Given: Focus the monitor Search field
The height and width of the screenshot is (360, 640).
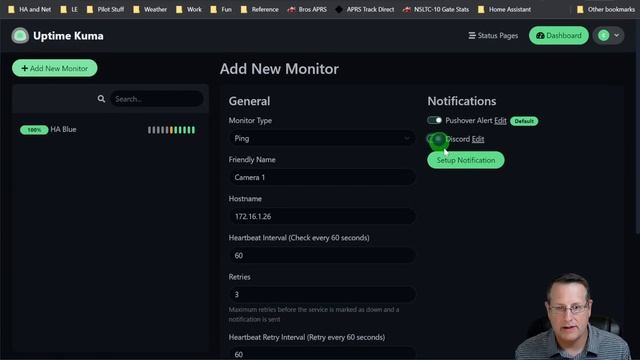Looking at the screenshot, I should coord(157,99).
